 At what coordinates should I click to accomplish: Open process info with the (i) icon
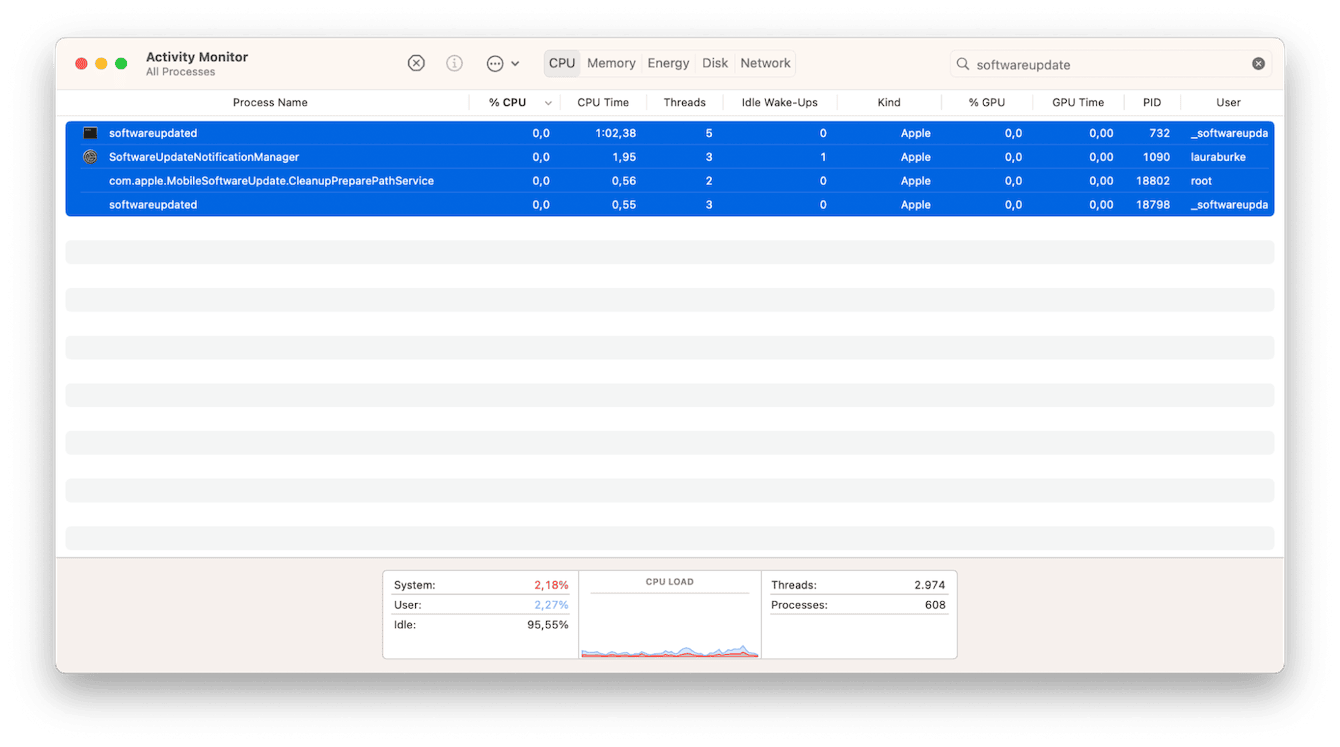pos(454,62)
